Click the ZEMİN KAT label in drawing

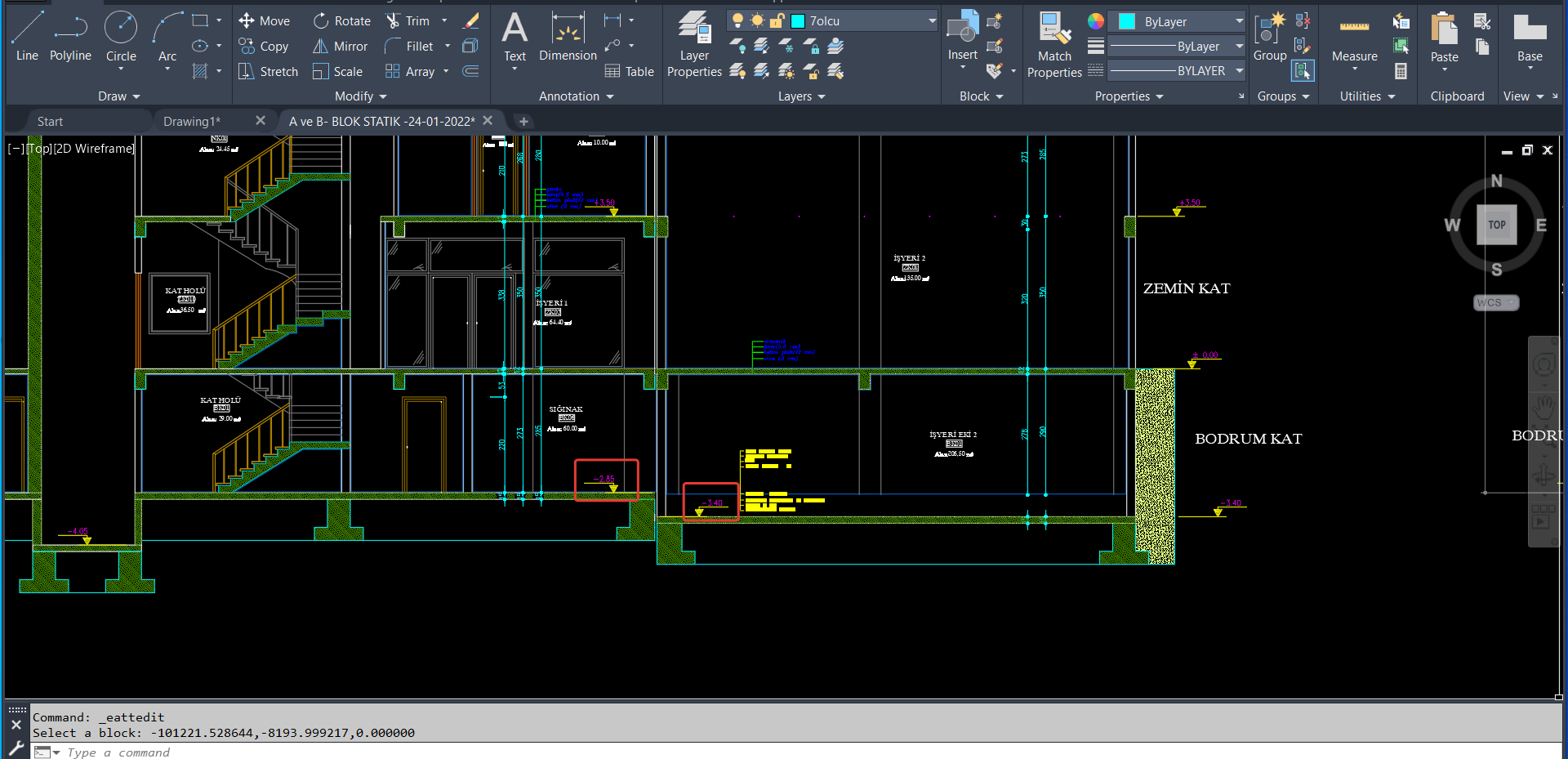(1186, 288)
